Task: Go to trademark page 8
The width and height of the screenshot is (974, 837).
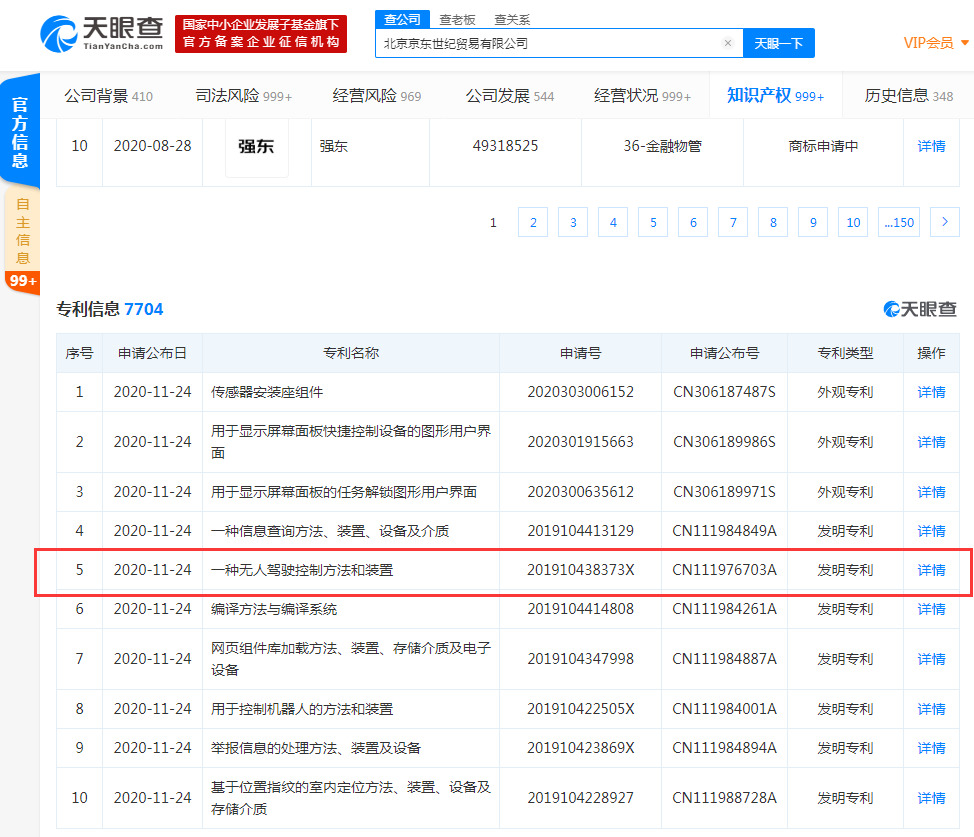Action: click(x=773, y=222)
